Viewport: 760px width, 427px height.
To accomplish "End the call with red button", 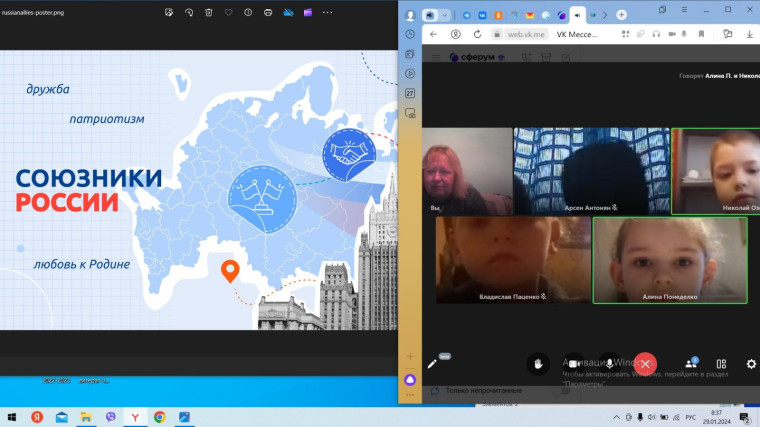I will pyautogui.click(x=645, y=364).
